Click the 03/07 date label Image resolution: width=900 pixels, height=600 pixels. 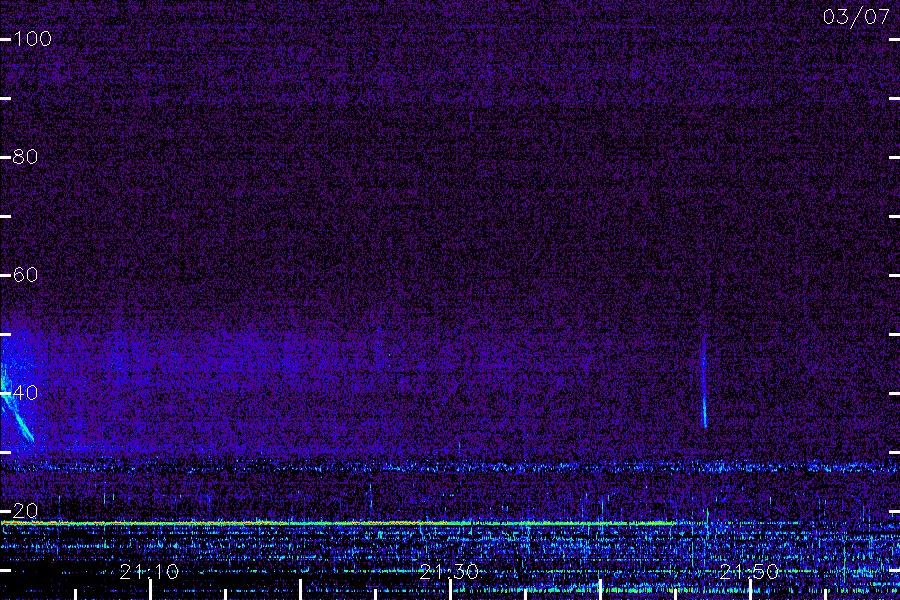coord(856,17)
